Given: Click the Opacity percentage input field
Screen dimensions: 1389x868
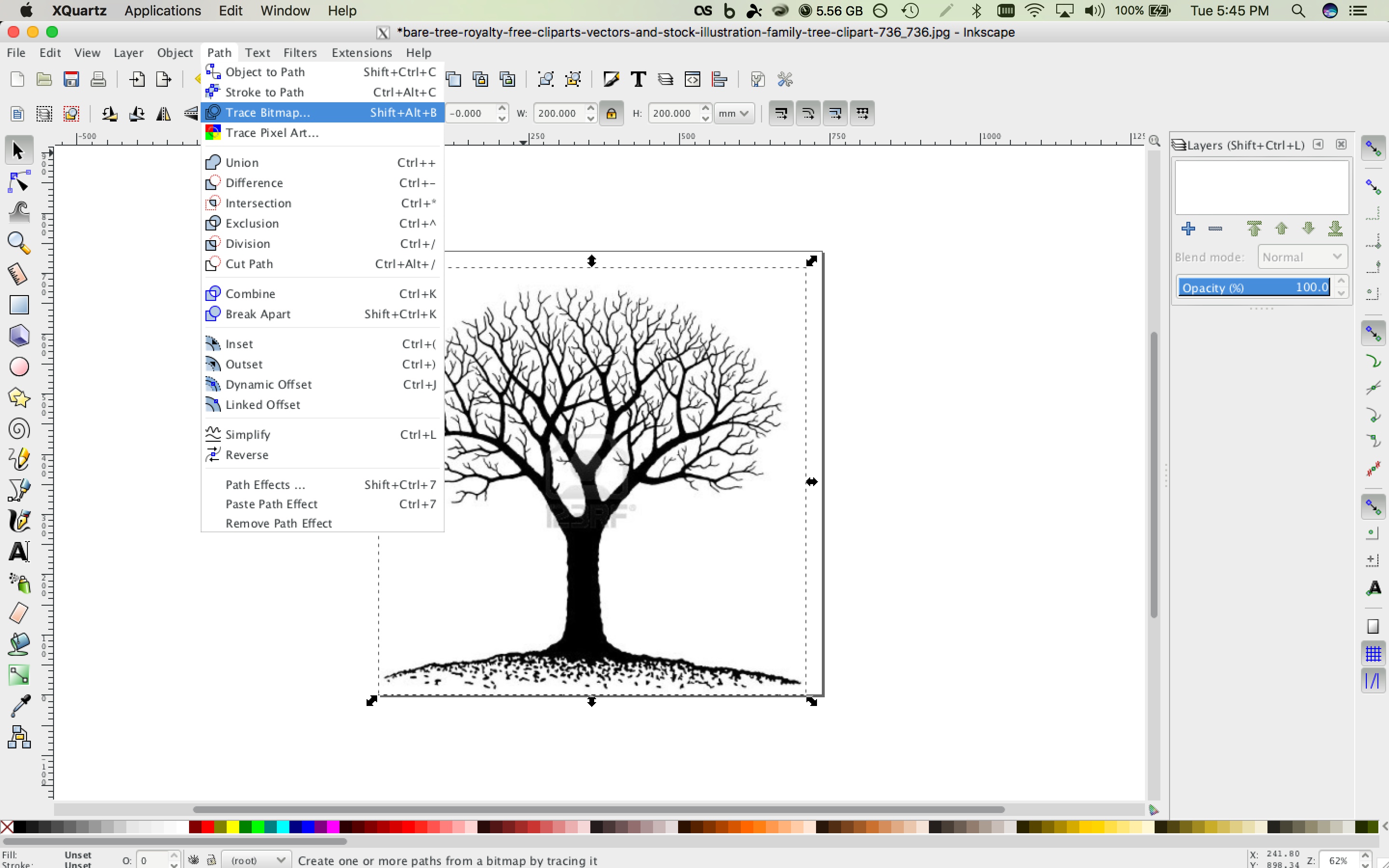Looking at the screenshot, I should (x=1254, y=288).
